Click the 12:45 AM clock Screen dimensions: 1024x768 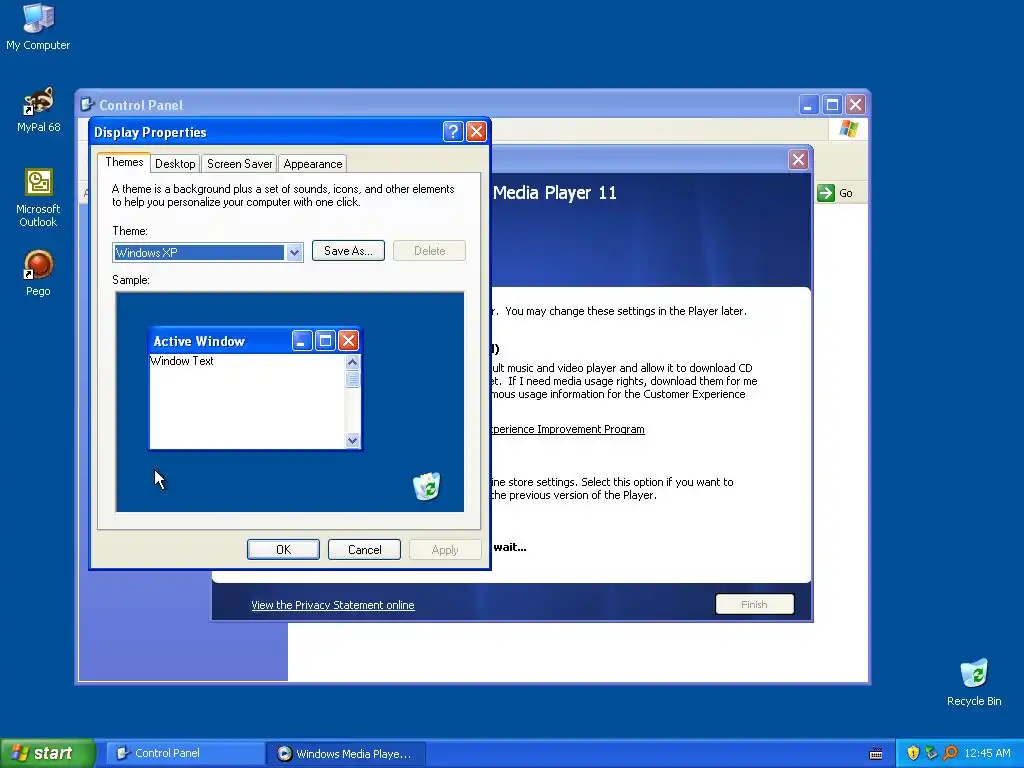tap(987, 753)
